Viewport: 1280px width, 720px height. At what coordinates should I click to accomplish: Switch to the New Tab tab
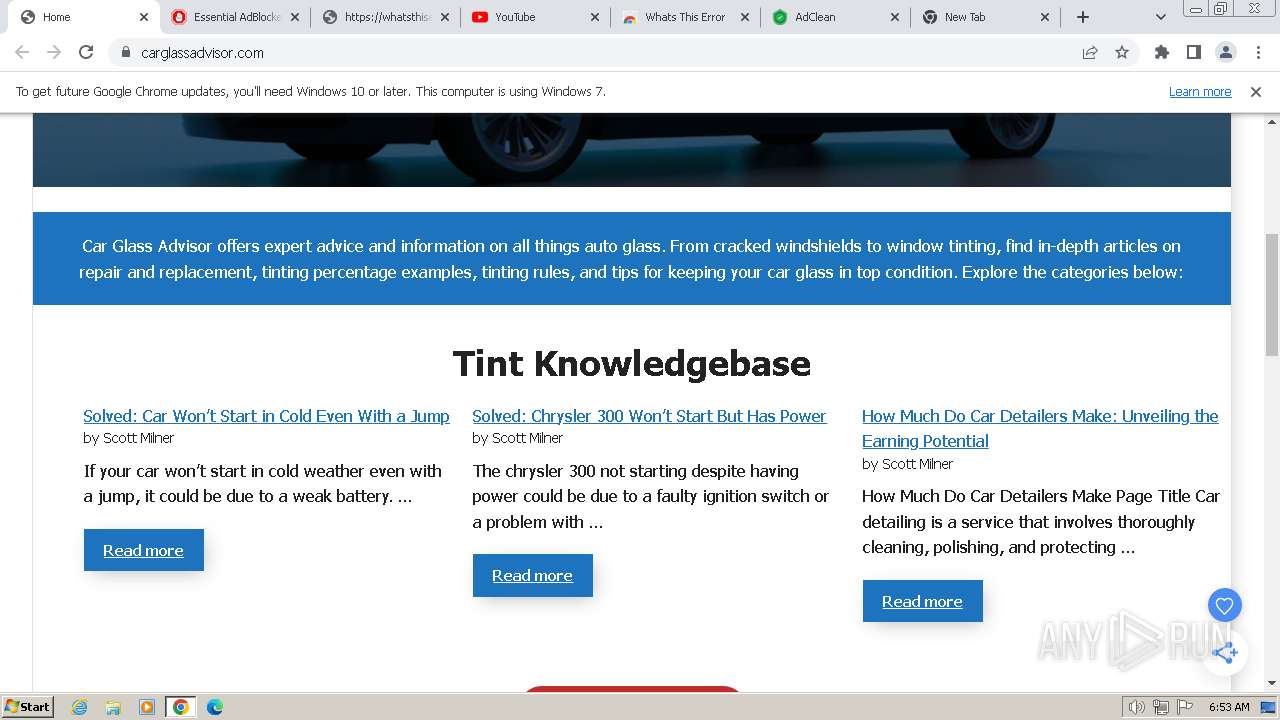986,17
